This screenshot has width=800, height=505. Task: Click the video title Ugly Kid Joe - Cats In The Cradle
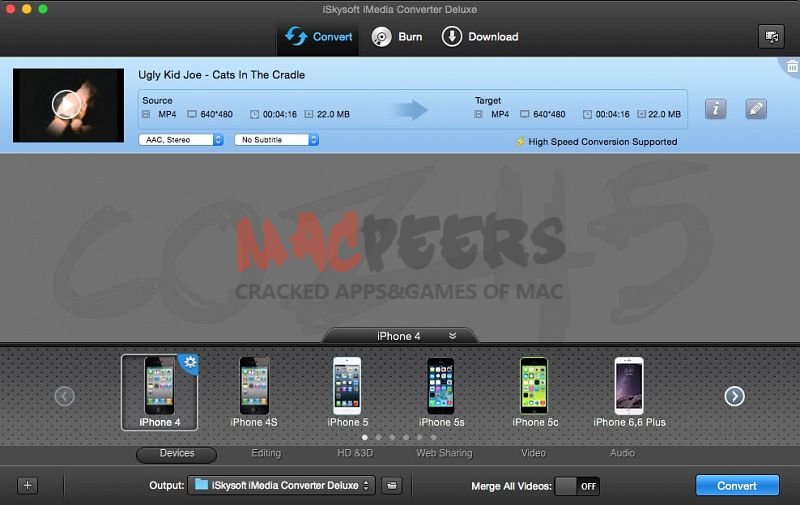[221, 75]
